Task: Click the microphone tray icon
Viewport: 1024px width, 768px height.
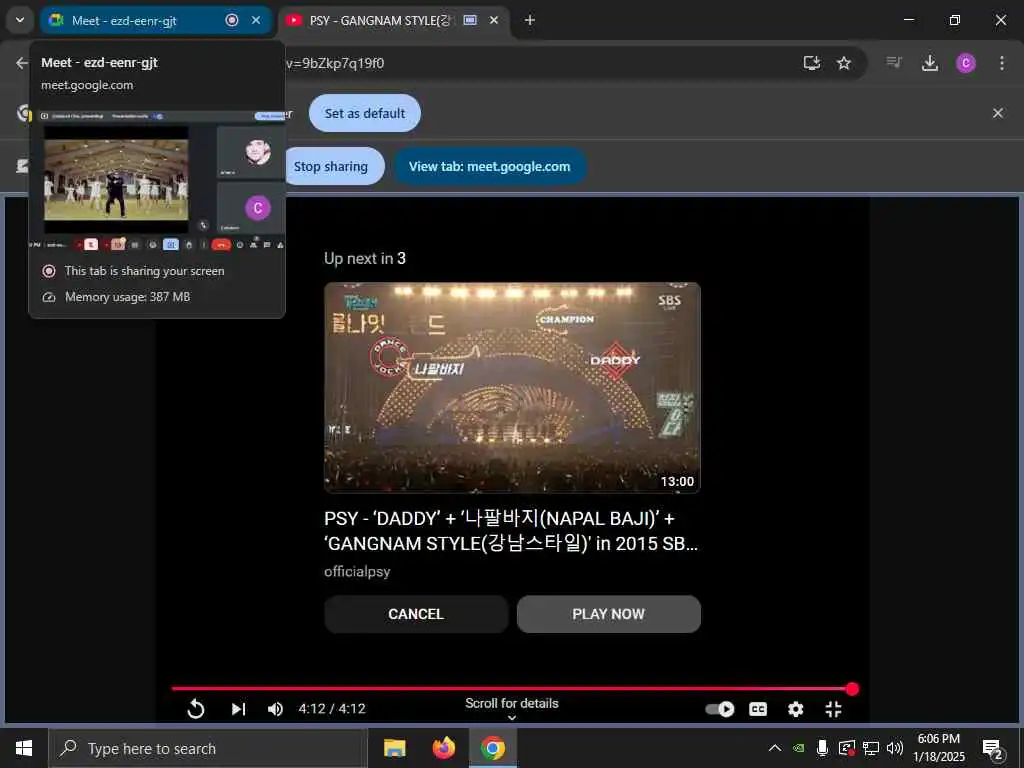Action: (822, 748)
